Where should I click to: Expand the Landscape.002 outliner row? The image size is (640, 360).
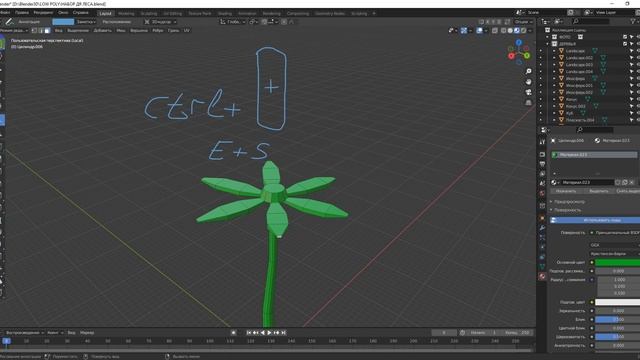[554, 58]
